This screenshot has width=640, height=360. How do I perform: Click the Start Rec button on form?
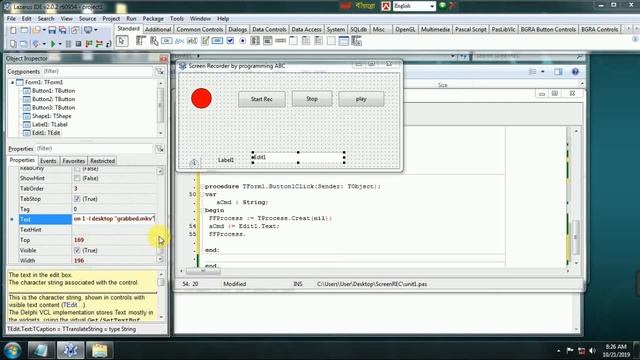pos(262,99)
